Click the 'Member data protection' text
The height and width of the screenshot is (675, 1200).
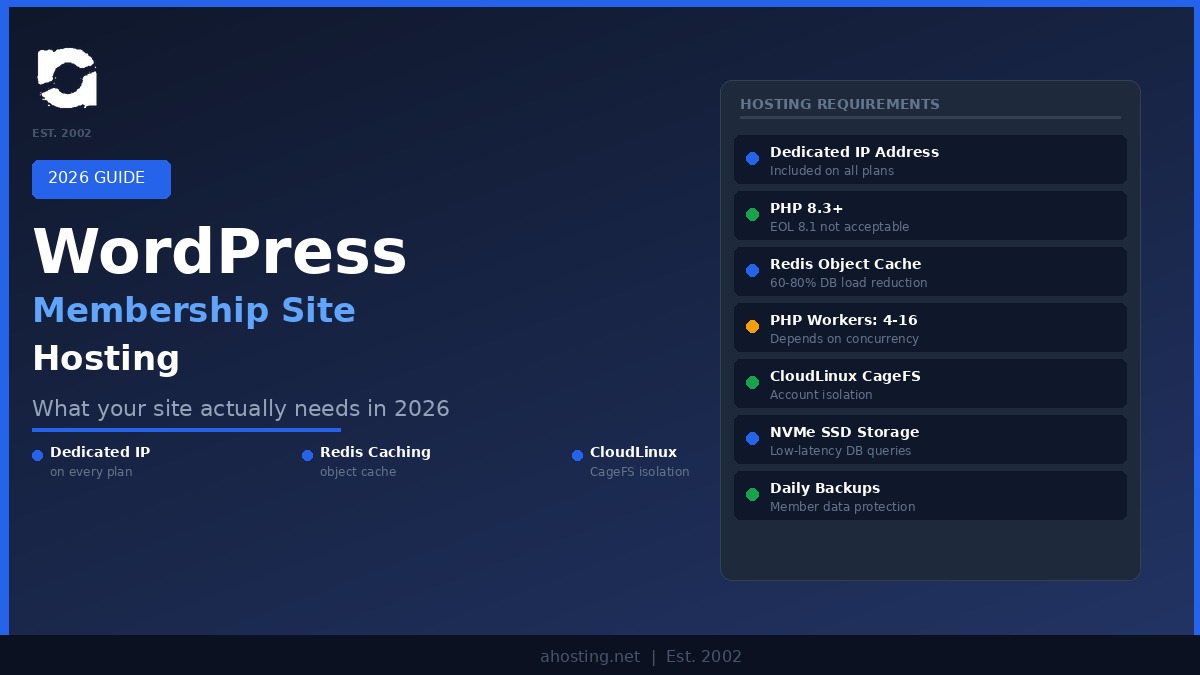pyautogui.click(x=842, y=507)
